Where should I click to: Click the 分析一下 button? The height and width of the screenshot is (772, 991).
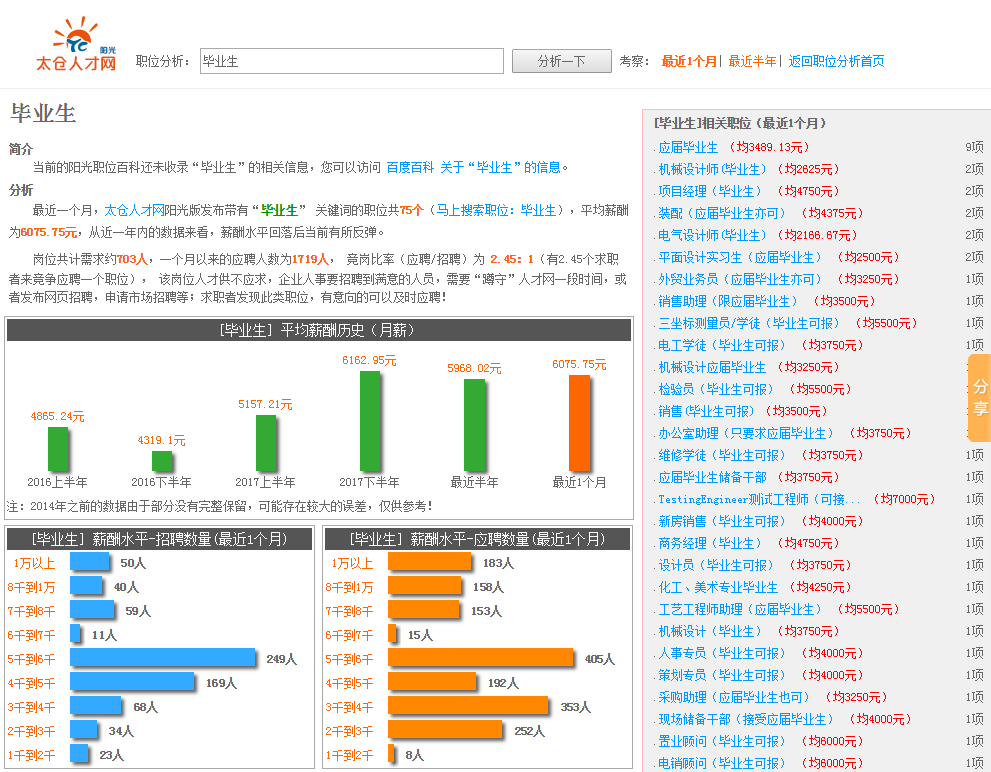[x=562, y=60]
